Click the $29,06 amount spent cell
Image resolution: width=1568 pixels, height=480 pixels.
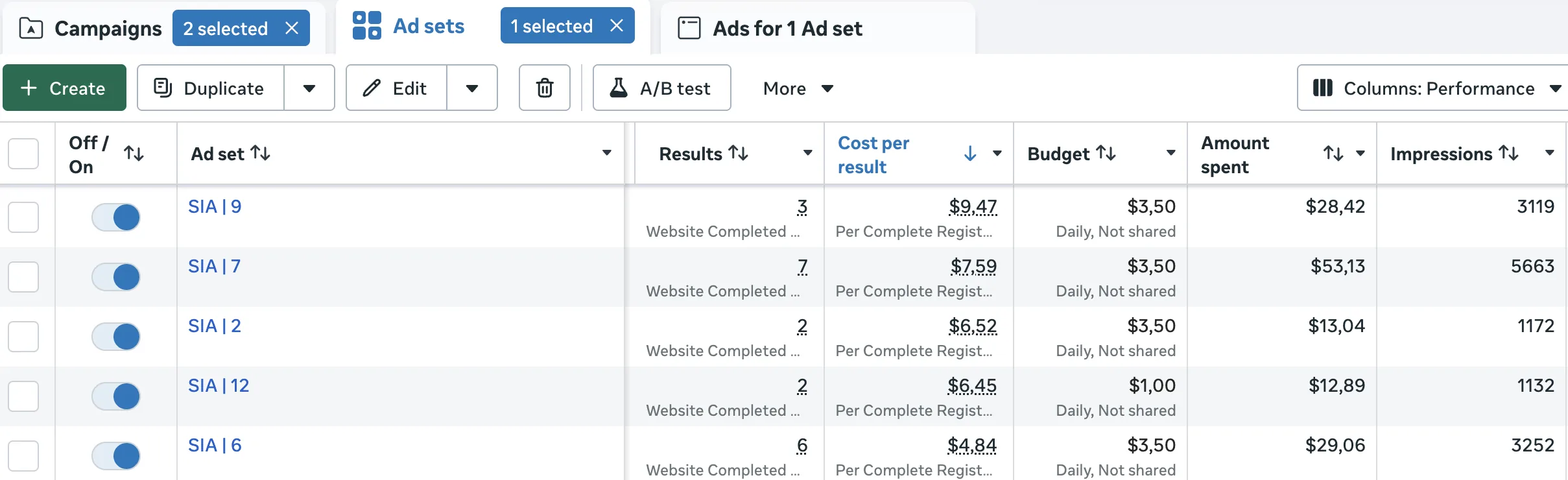[1335, 445]
